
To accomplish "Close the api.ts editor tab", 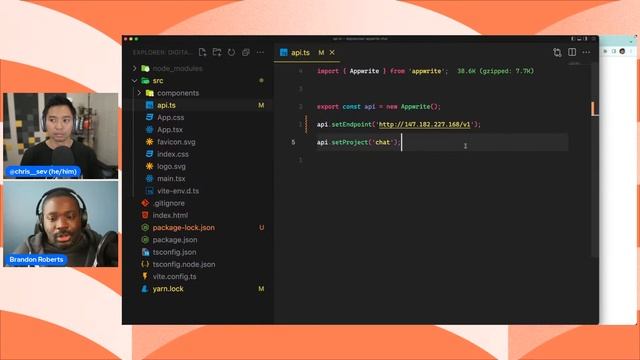I will point(332,52).
